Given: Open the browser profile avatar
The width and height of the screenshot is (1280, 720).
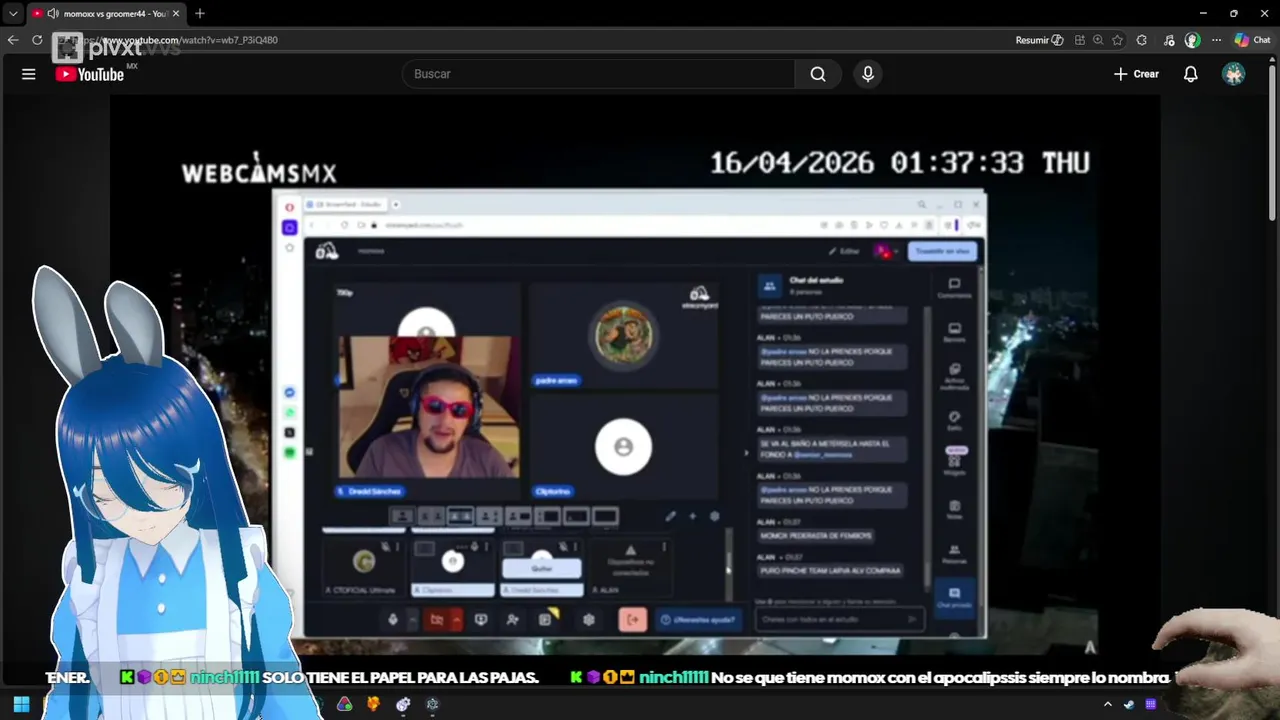Looking at the screenshot, I should 1192,40.
